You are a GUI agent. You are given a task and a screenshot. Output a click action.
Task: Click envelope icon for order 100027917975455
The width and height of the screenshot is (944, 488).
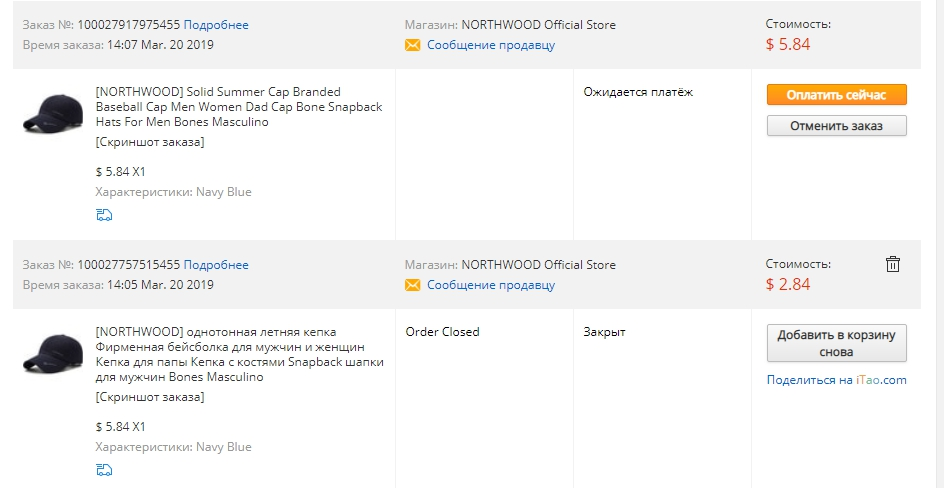pos(412,45)
